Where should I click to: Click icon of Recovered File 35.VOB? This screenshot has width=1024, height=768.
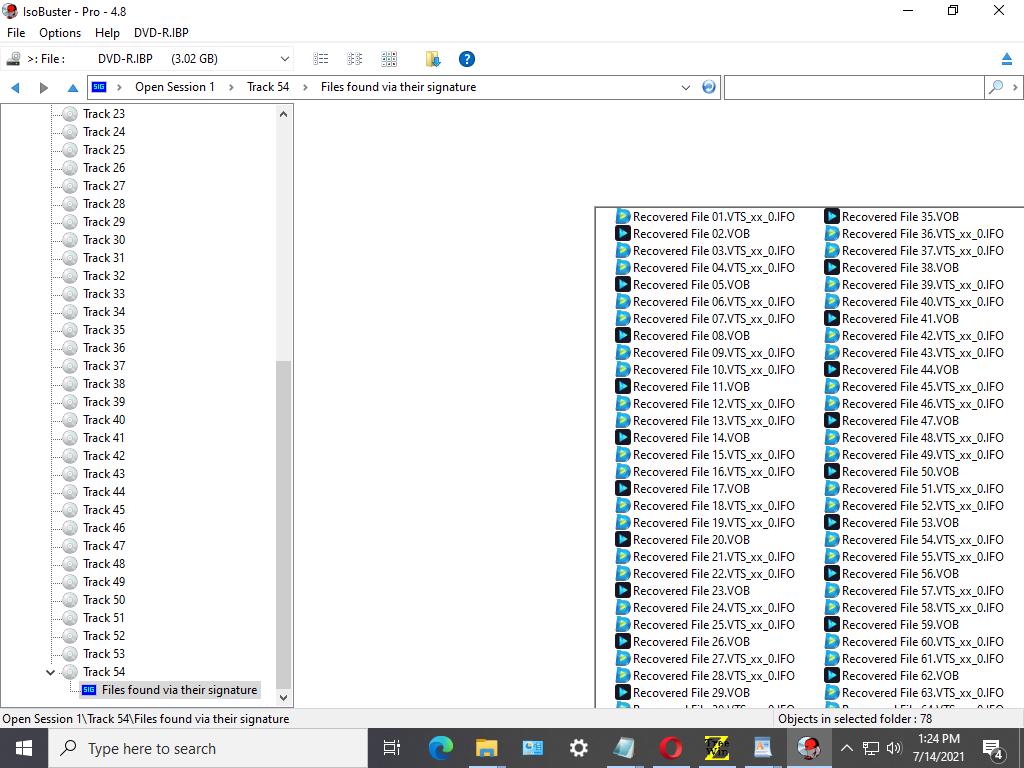coord(832,217)
